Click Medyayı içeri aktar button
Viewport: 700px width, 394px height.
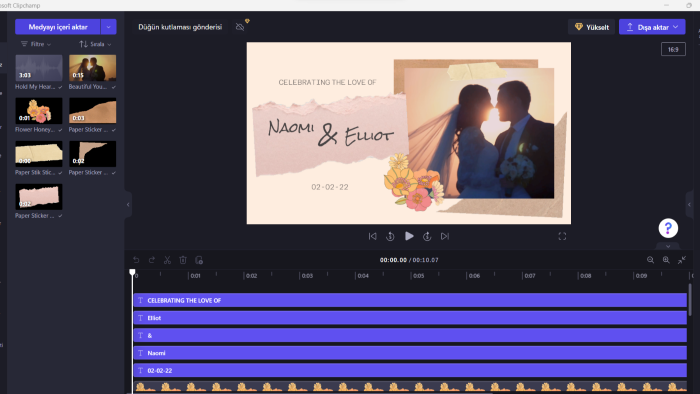[58, 27]
